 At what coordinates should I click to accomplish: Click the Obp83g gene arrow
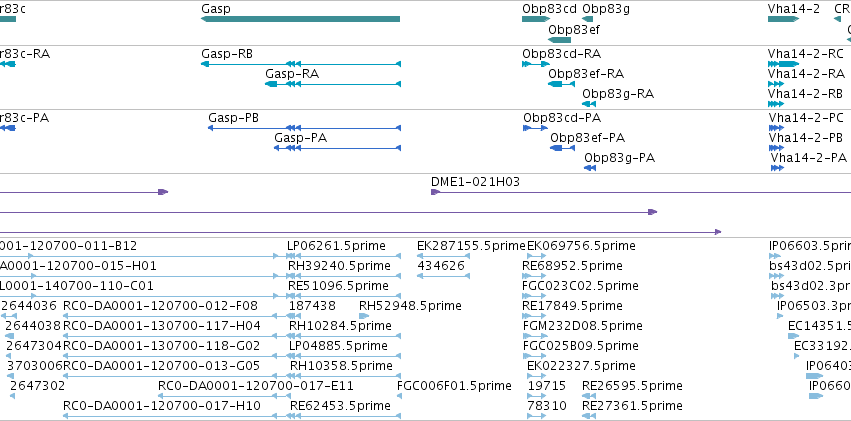click(587, 19)
